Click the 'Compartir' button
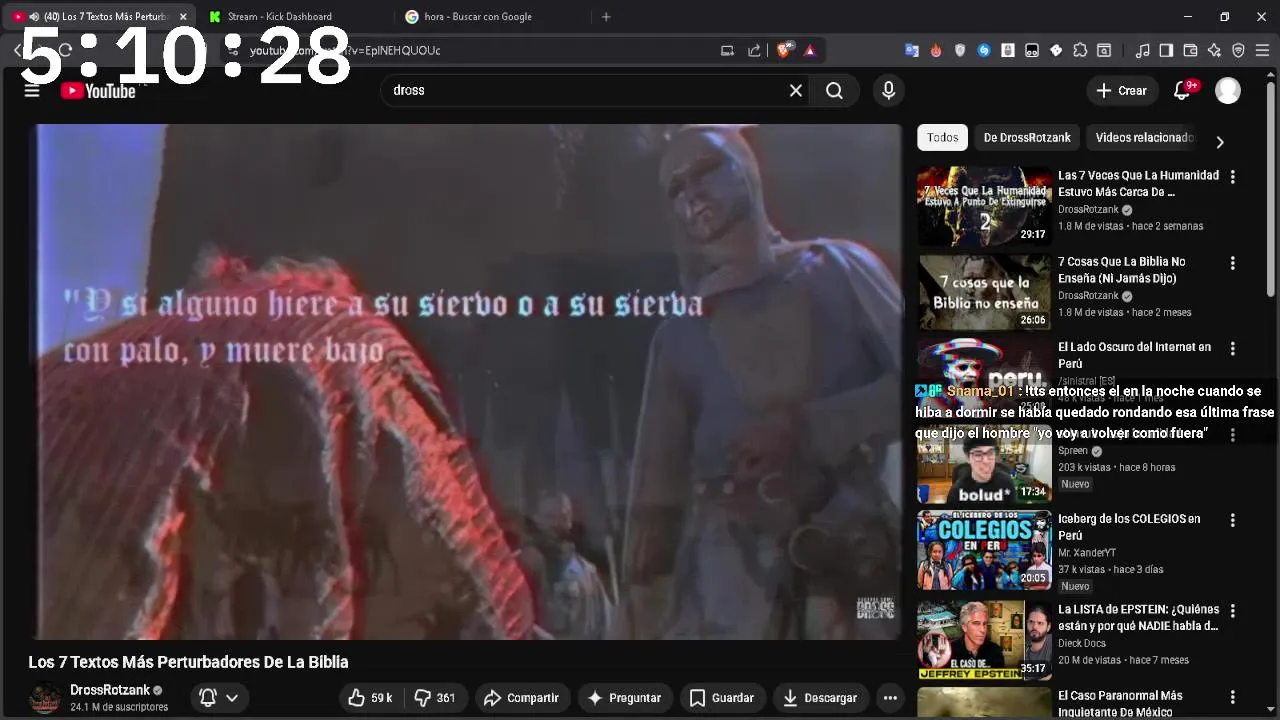The image size is (1280, 720). click(521, 698)
